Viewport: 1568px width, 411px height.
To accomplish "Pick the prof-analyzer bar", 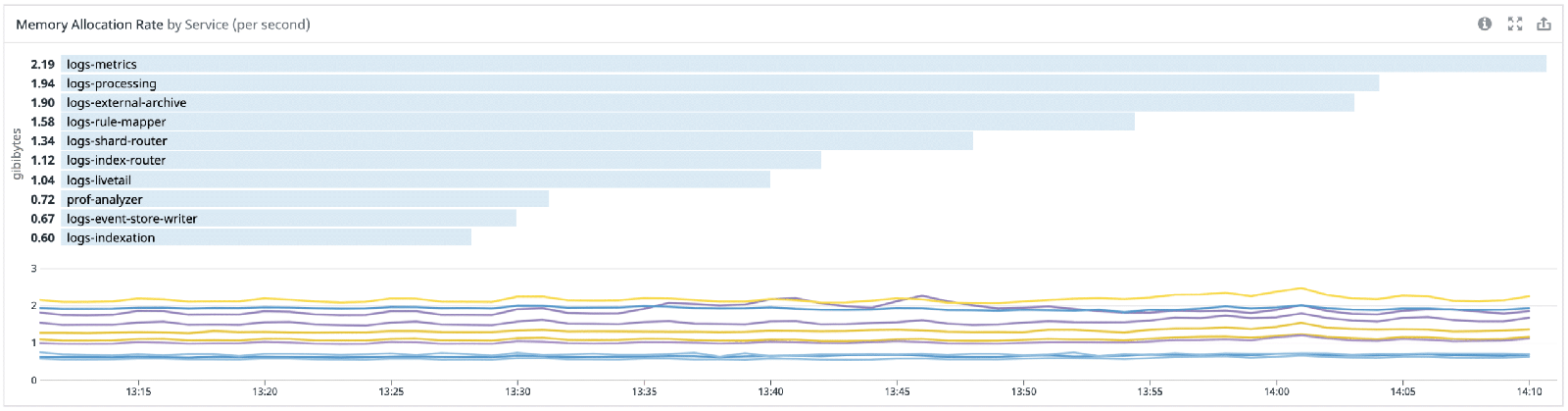I will 305,199.
